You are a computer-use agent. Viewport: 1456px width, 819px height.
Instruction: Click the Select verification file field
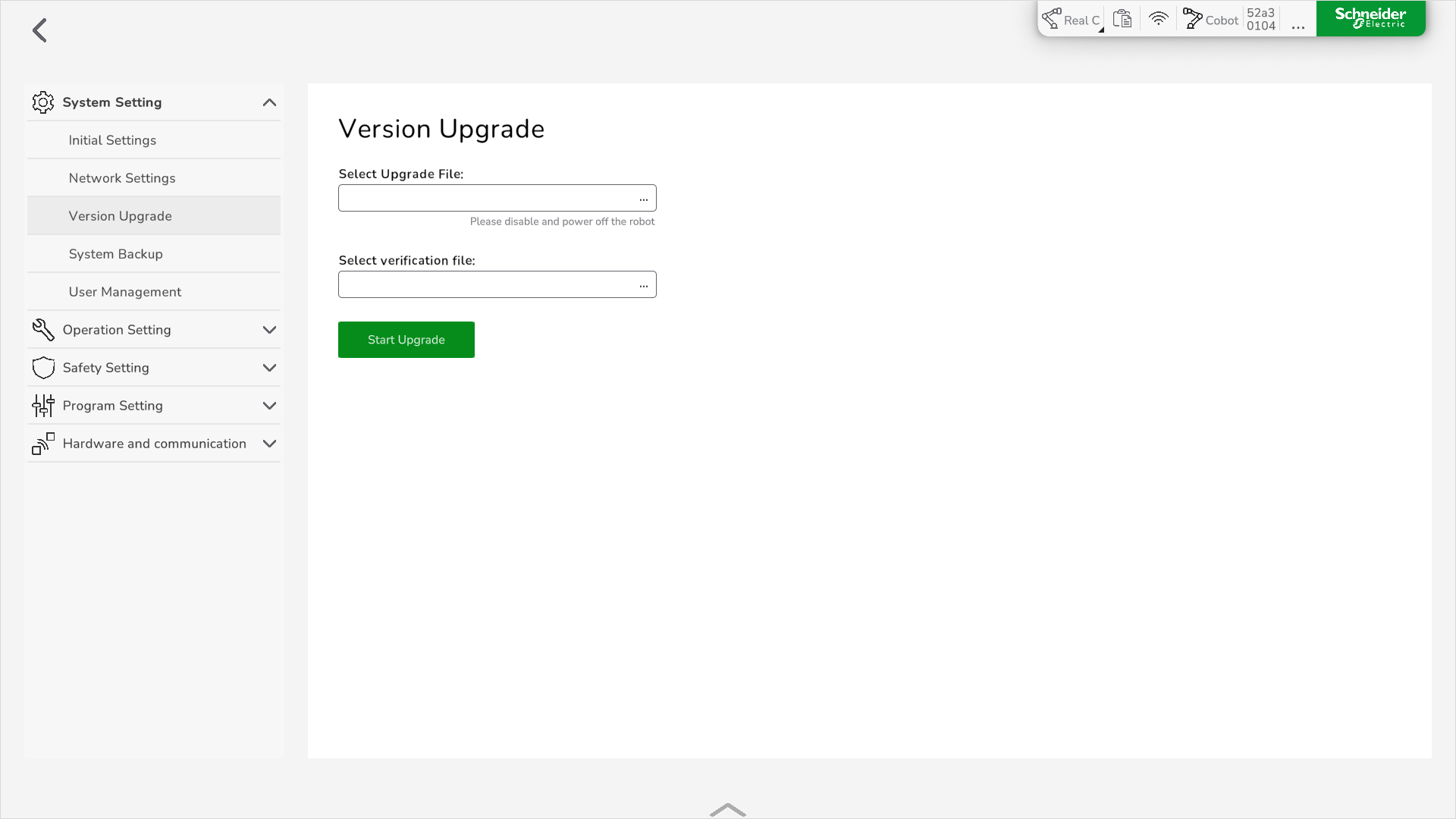[x=485, y=285]
